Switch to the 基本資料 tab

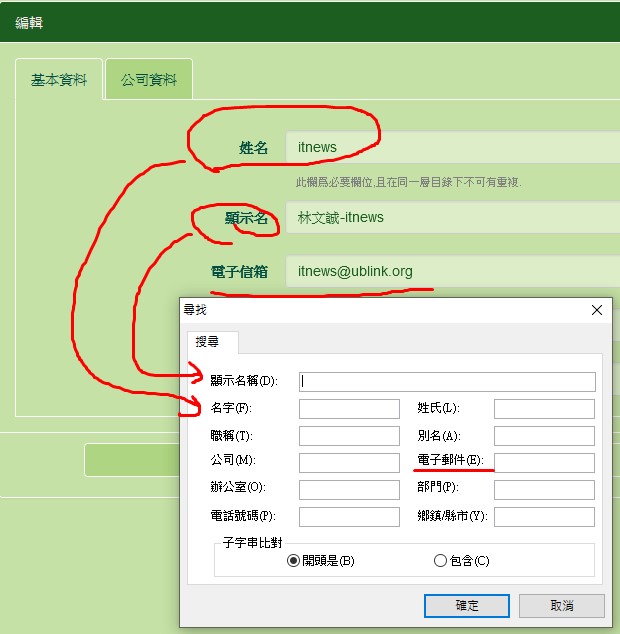[x=59, y=80]
